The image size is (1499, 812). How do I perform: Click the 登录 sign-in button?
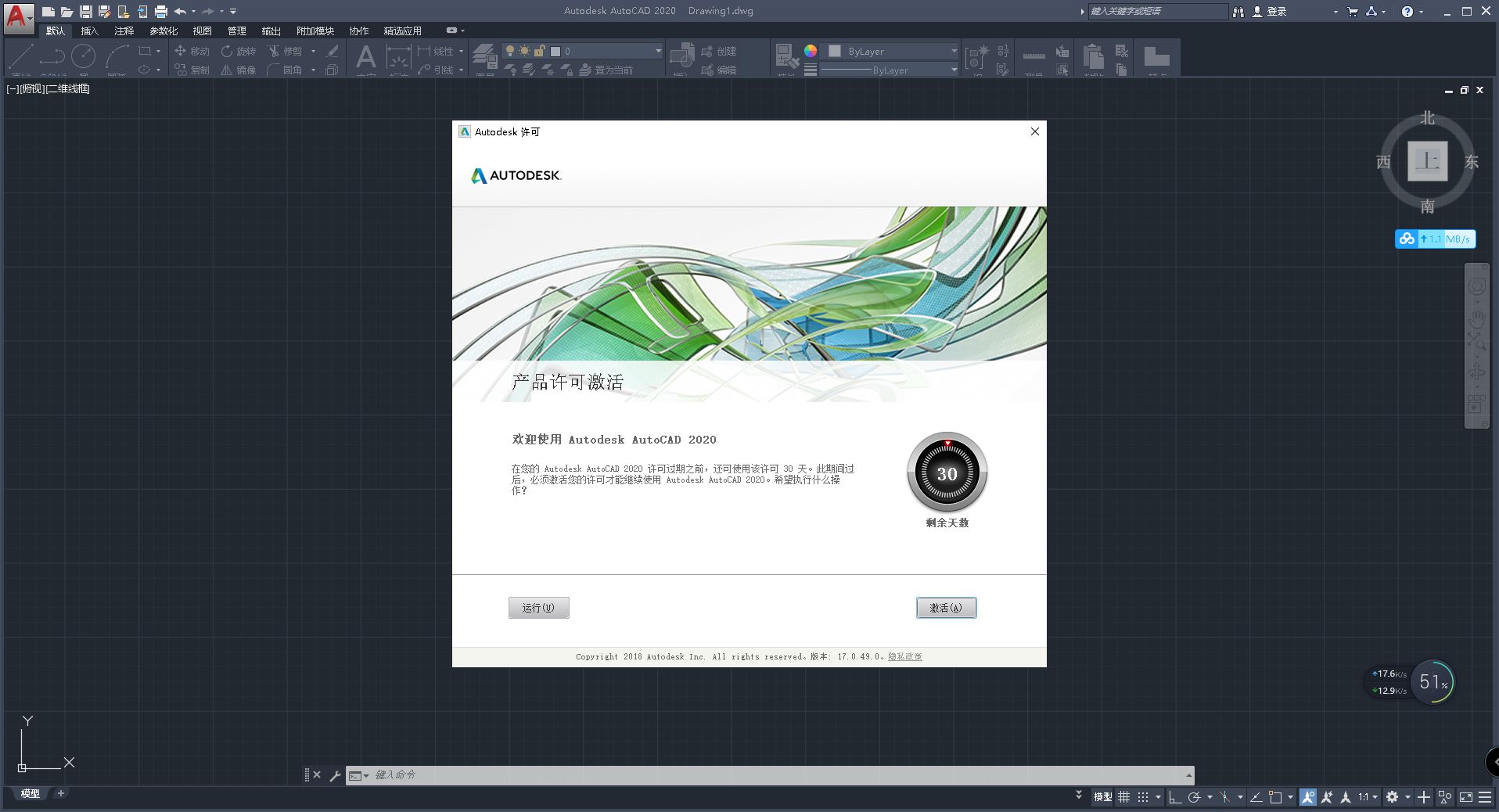tap(1270, 12)
